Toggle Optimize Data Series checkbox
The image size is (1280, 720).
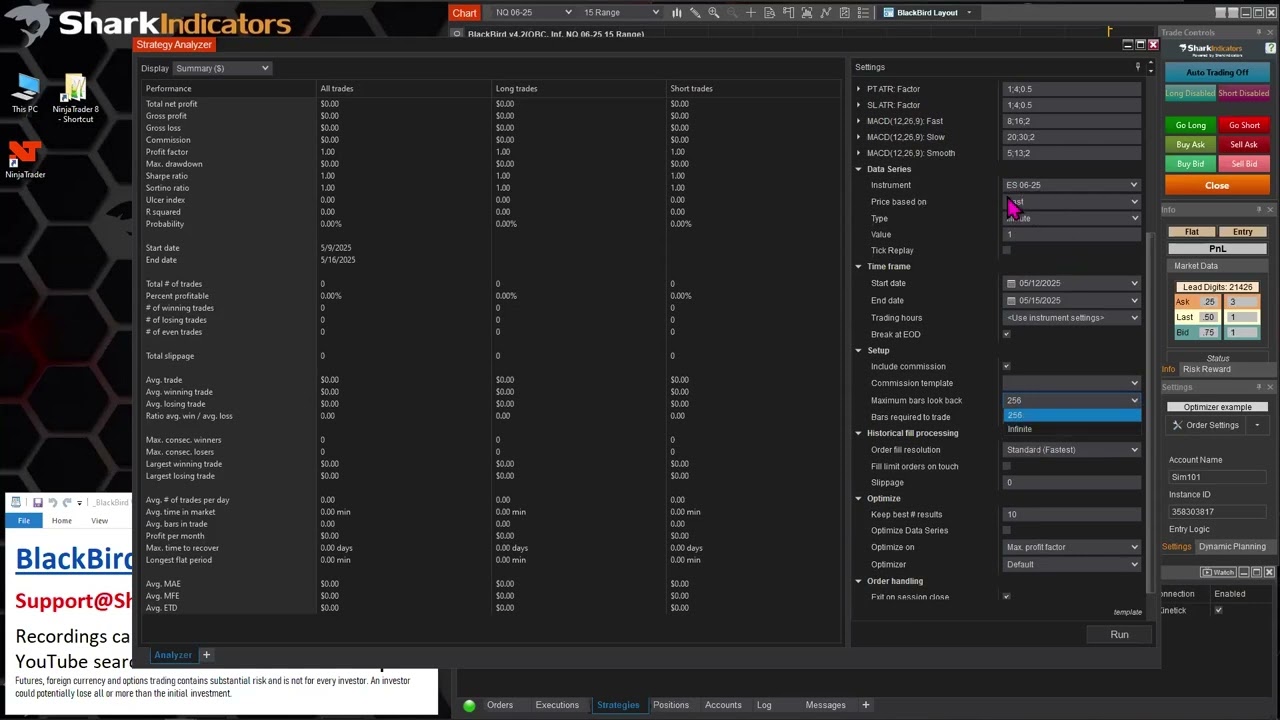tap(1006, 530)
